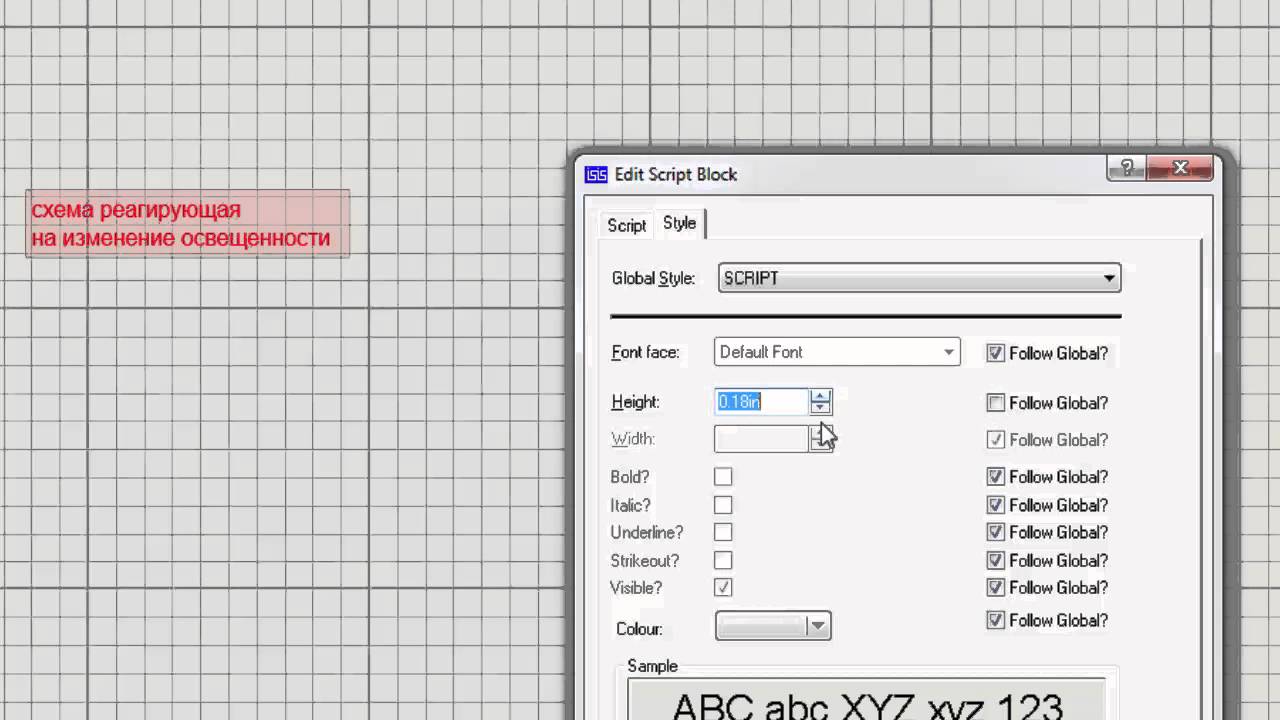Increase Height with the up spinner arrow

[821, 396]
